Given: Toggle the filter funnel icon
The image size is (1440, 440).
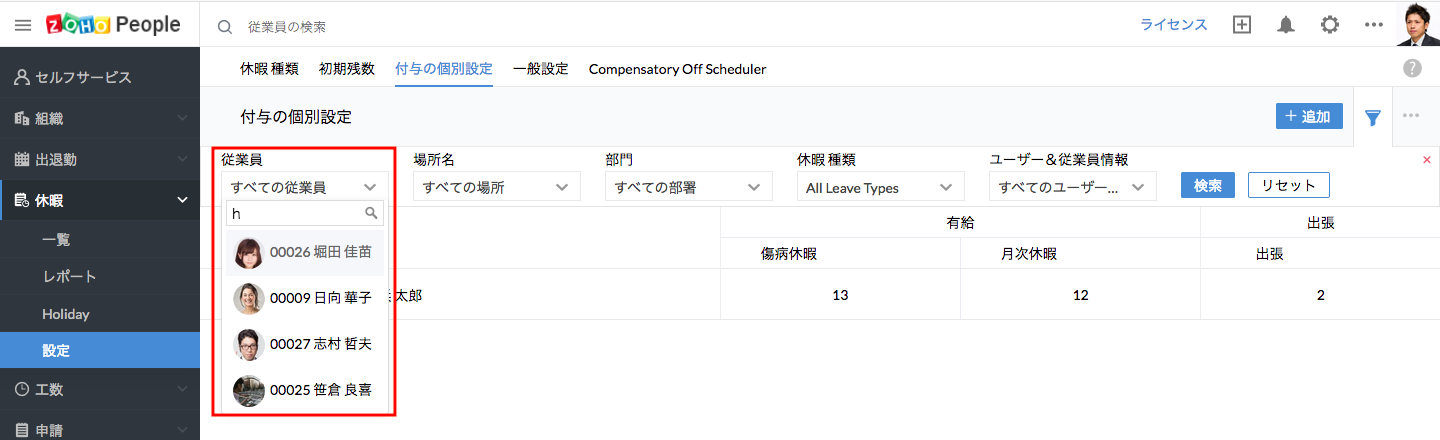Looking at the screenshot, I should [x=1373, y=117].
